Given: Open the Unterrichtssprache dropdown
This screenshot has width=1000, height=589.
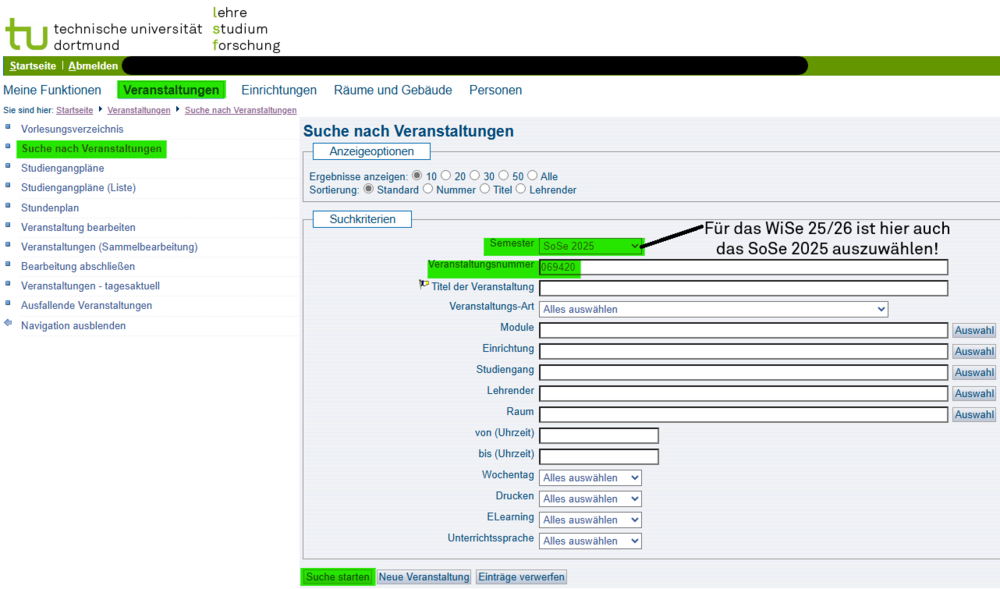Looking at the screenshot, I should coord(591,541).
